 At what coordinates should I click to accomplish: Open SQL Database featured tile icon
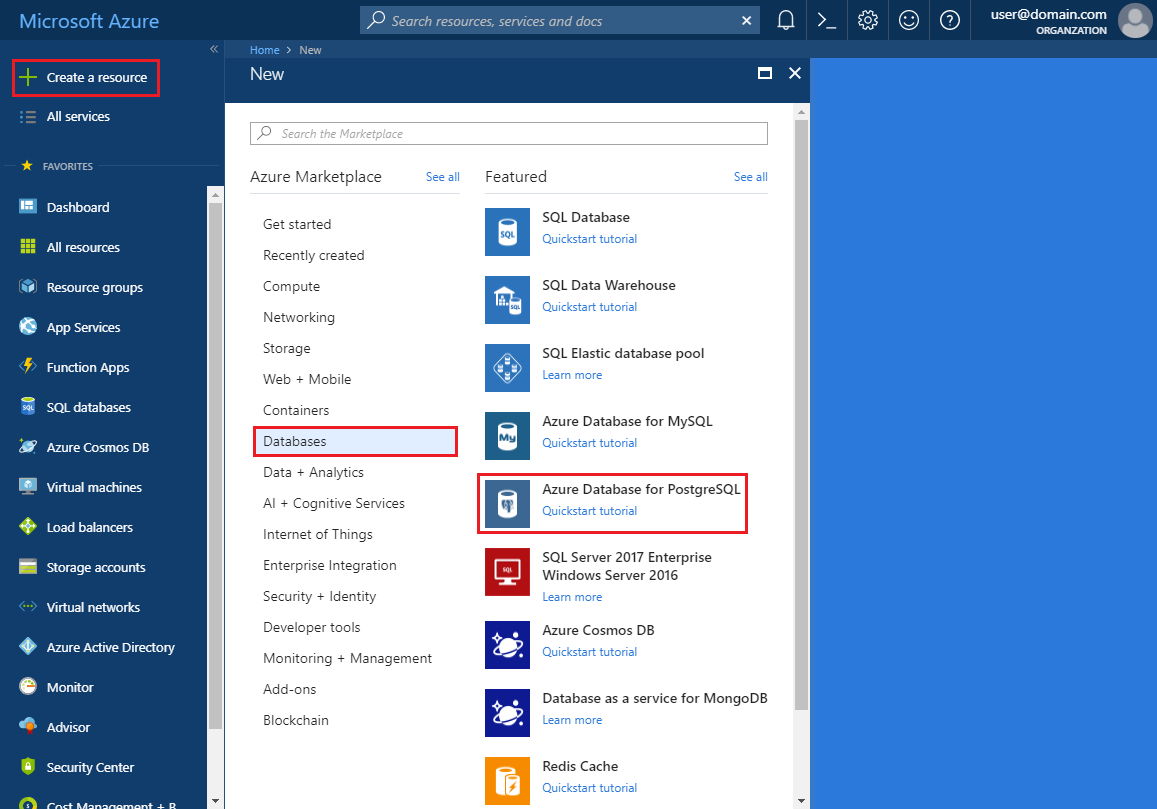point(507,232)
